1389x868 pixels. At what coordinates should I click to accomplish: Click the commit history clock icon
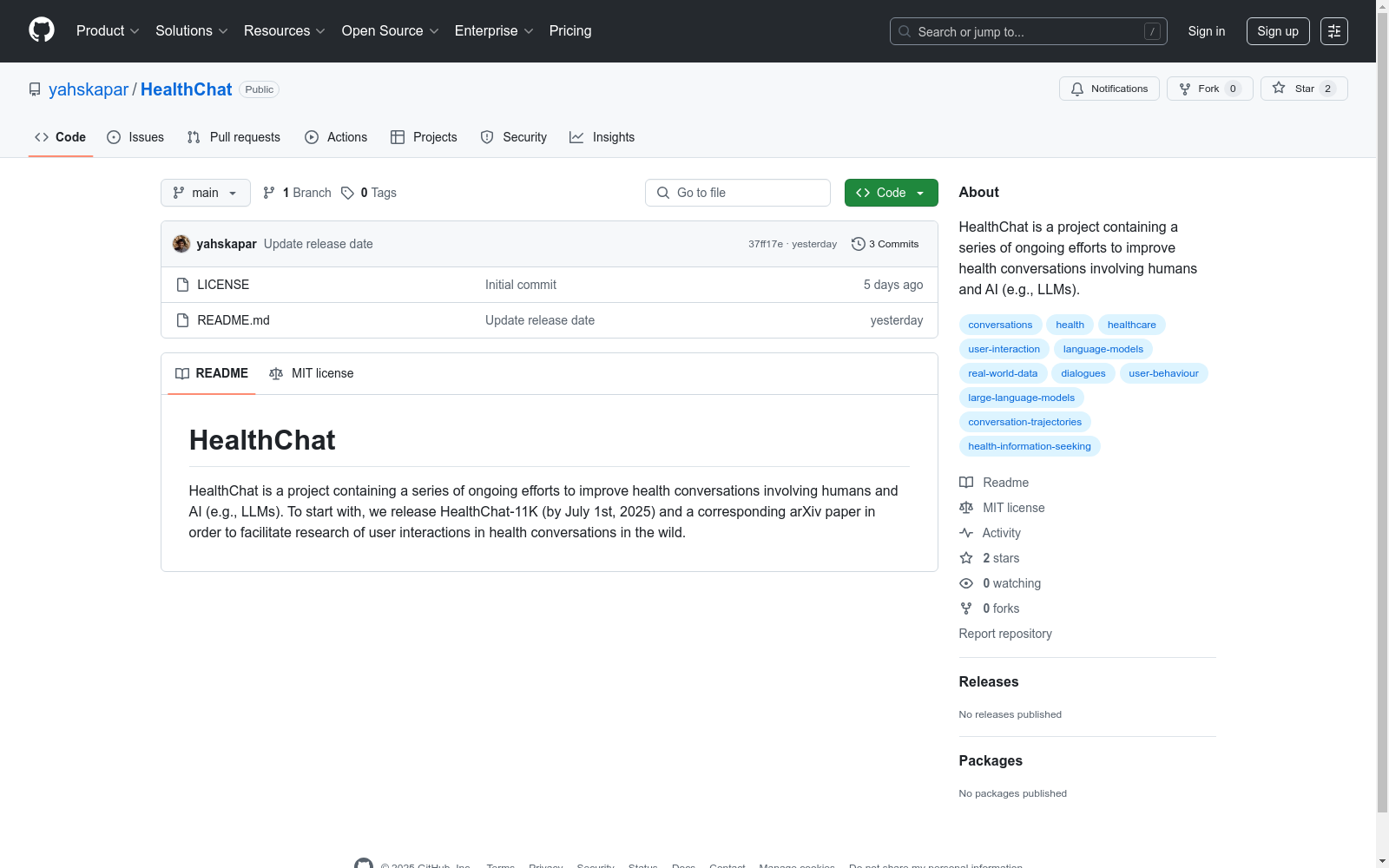click(859, 244)
